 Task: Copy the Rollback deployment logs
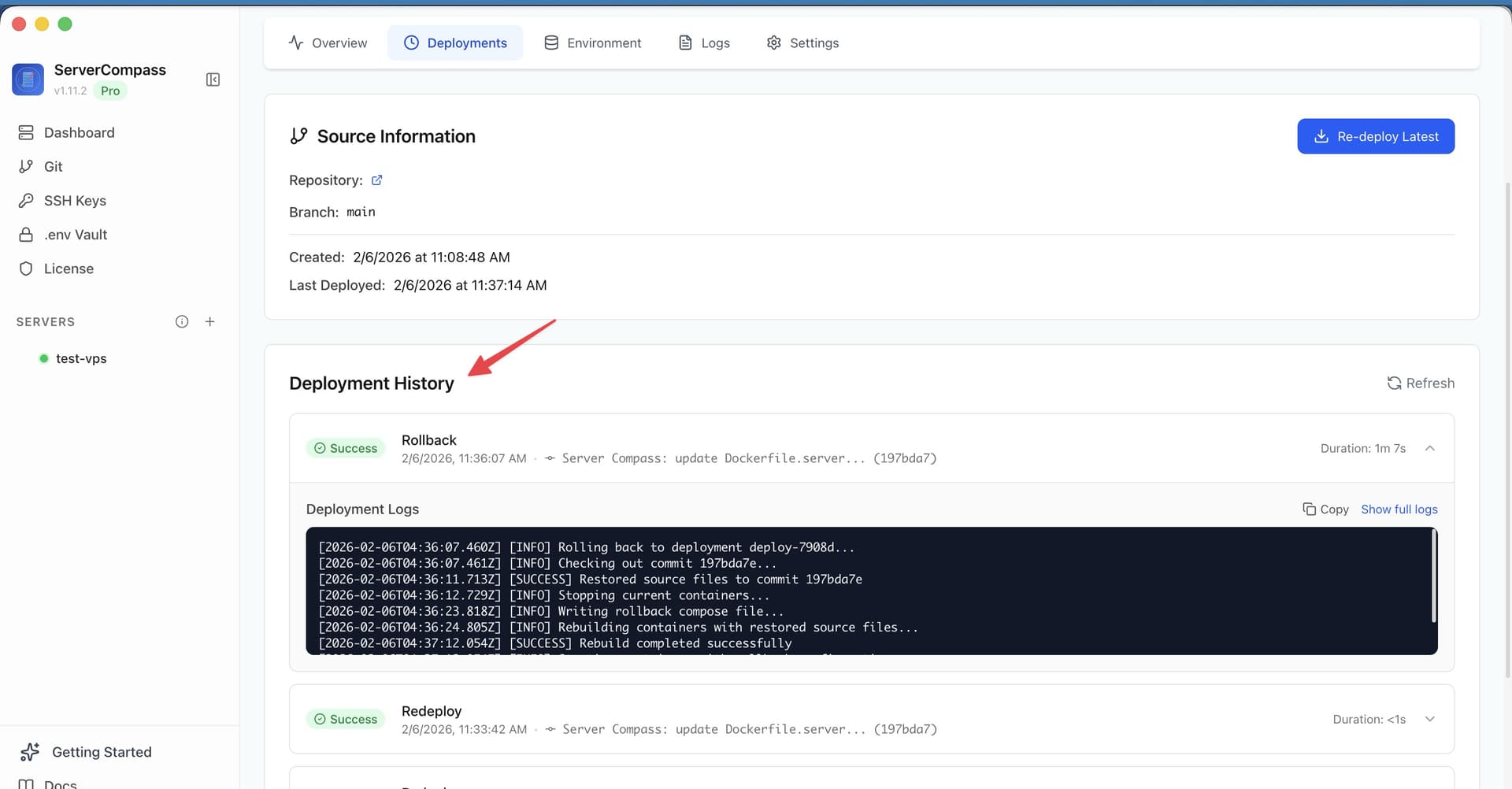point(1325,509)
